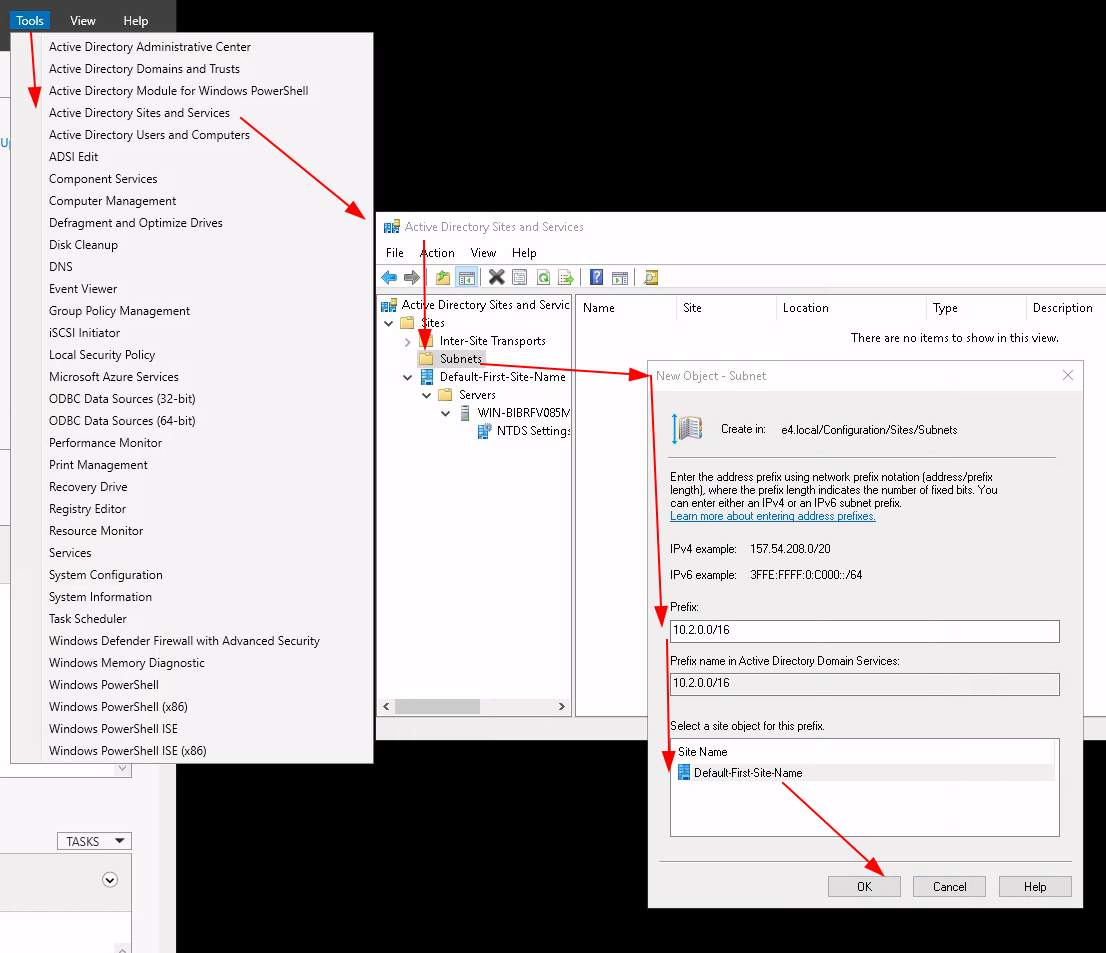This screenshot has width=1106, height=953.
Task: Click OK in the New Object - Subnet dialog
Action: (x=864, y=887)
